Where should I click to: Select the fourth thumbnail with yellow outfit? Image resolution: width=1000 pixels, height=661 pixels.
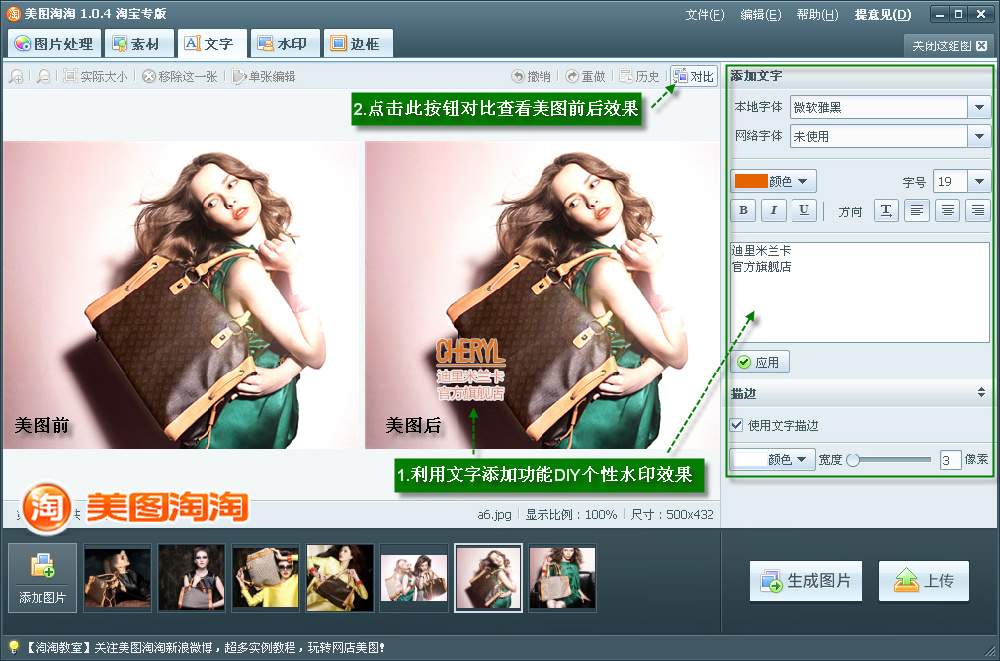339,578
